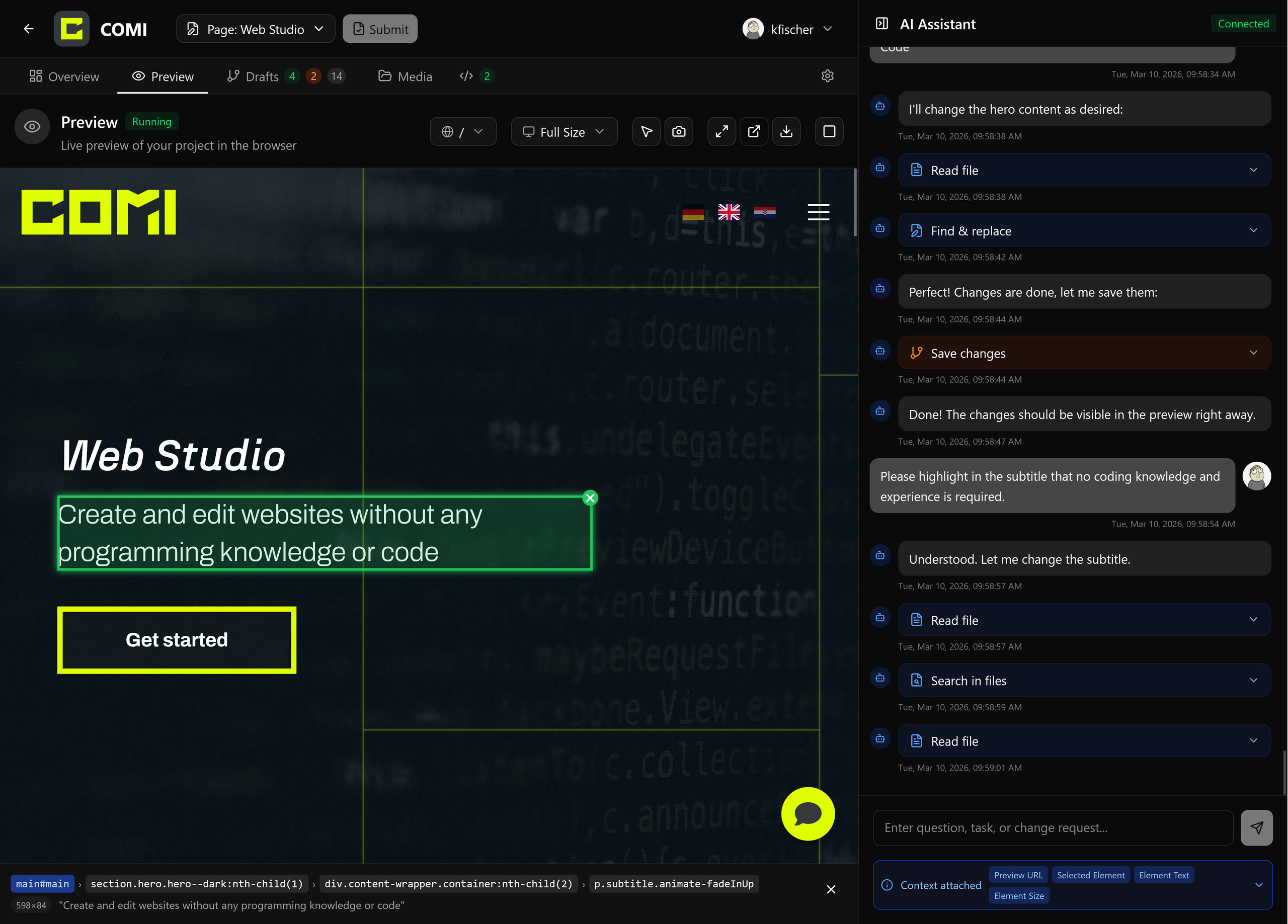Click the green Running status badge

click(x=151, y=122)
